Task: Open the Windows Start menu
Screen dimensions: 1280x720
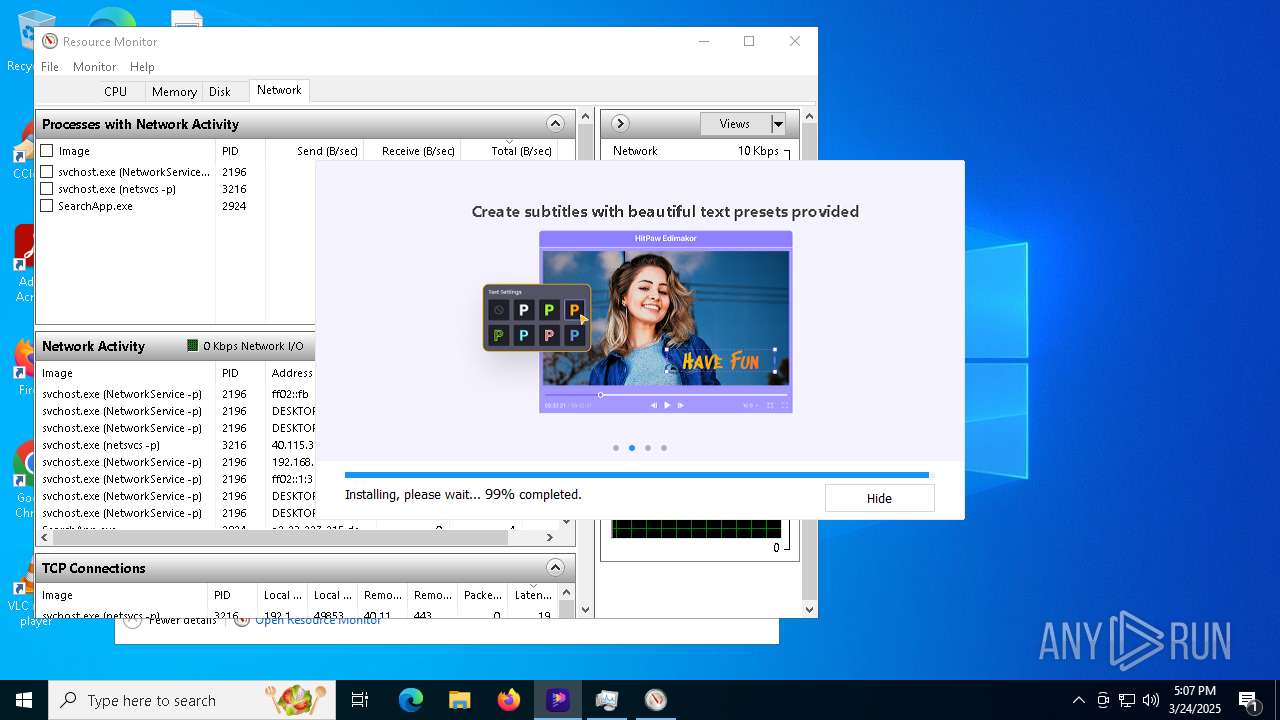Action: (x=24, y=700)
